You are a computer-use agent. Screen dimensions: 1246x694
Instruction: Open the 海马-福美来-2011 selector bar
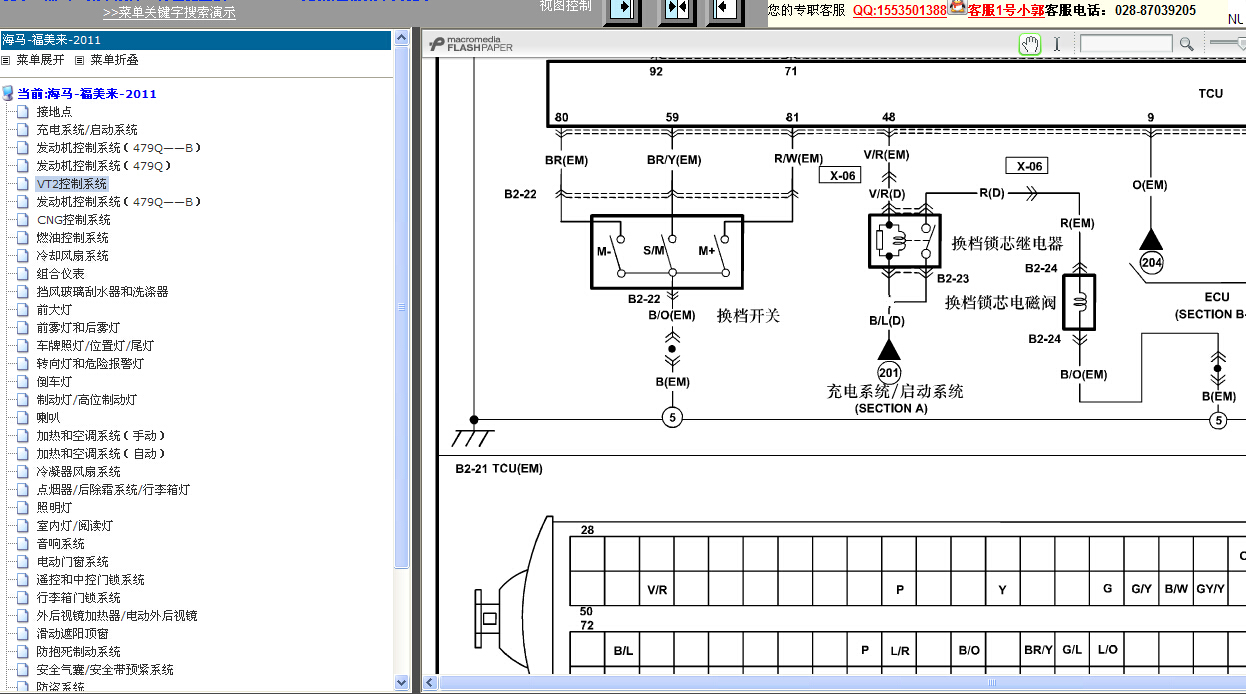click(196, 40)
